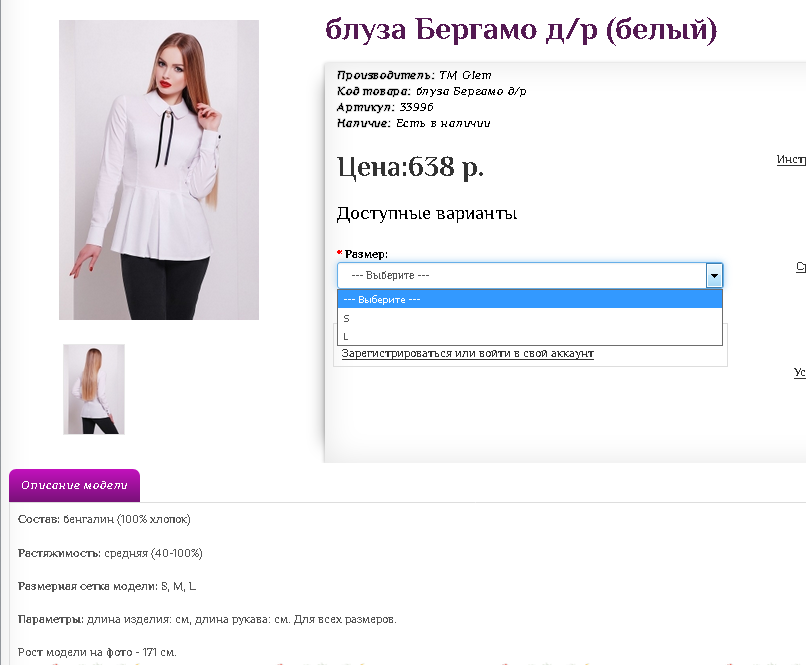
Task: Click the Размерная сетка модели line
Action: pos(107,586)
